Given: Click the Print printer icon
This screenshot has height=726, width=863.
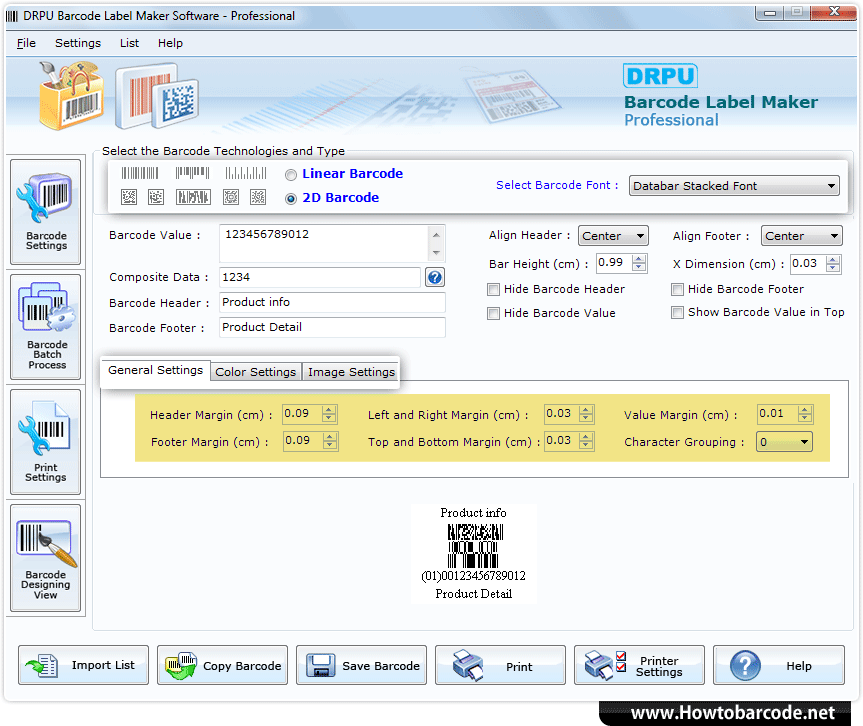Looking at the screenshot, I should (467, 665).
